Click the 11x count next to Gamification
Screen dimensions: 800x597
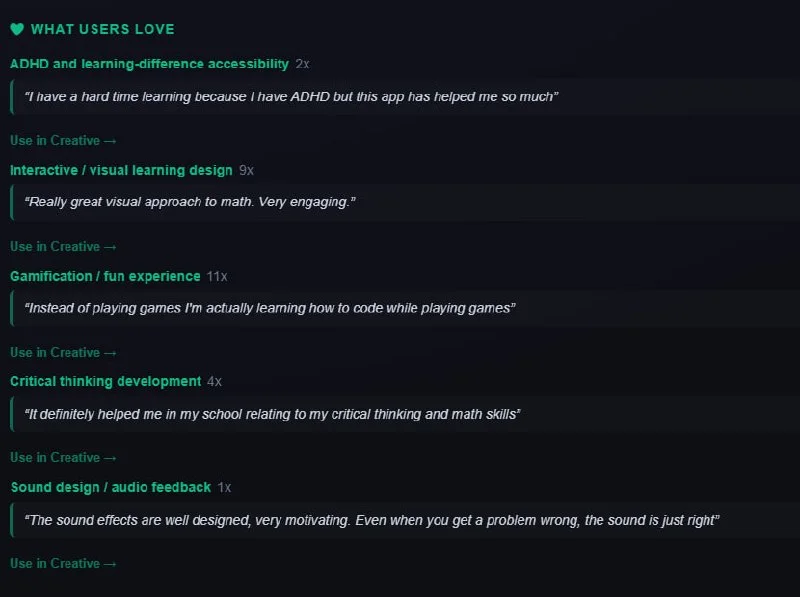(217, 277)
